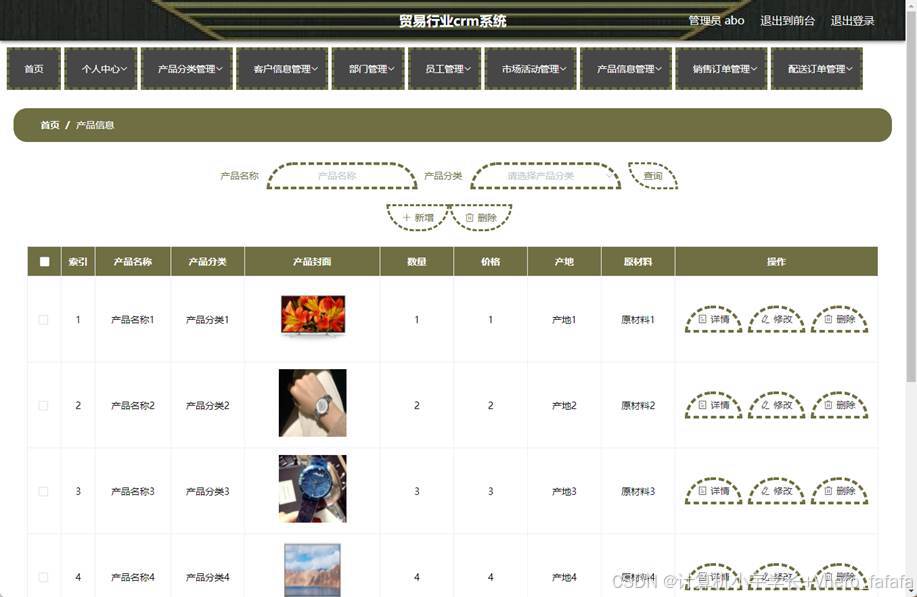Open the 首页 navigation menu item
This screenshot has width=917, height=597.
pos(34,69)
